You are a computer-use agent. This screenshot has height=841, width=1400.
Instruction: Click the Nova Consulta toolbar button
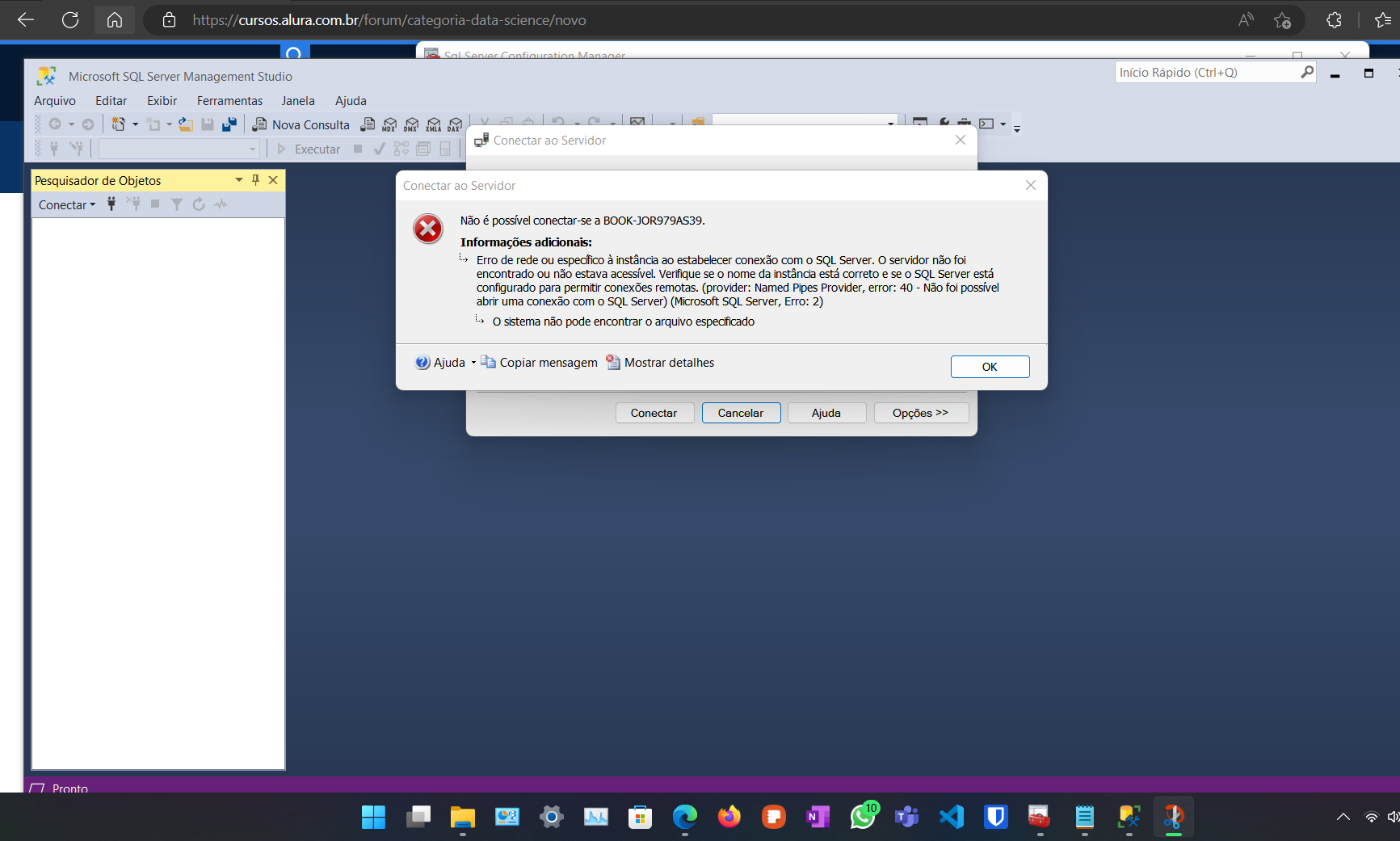301,124
